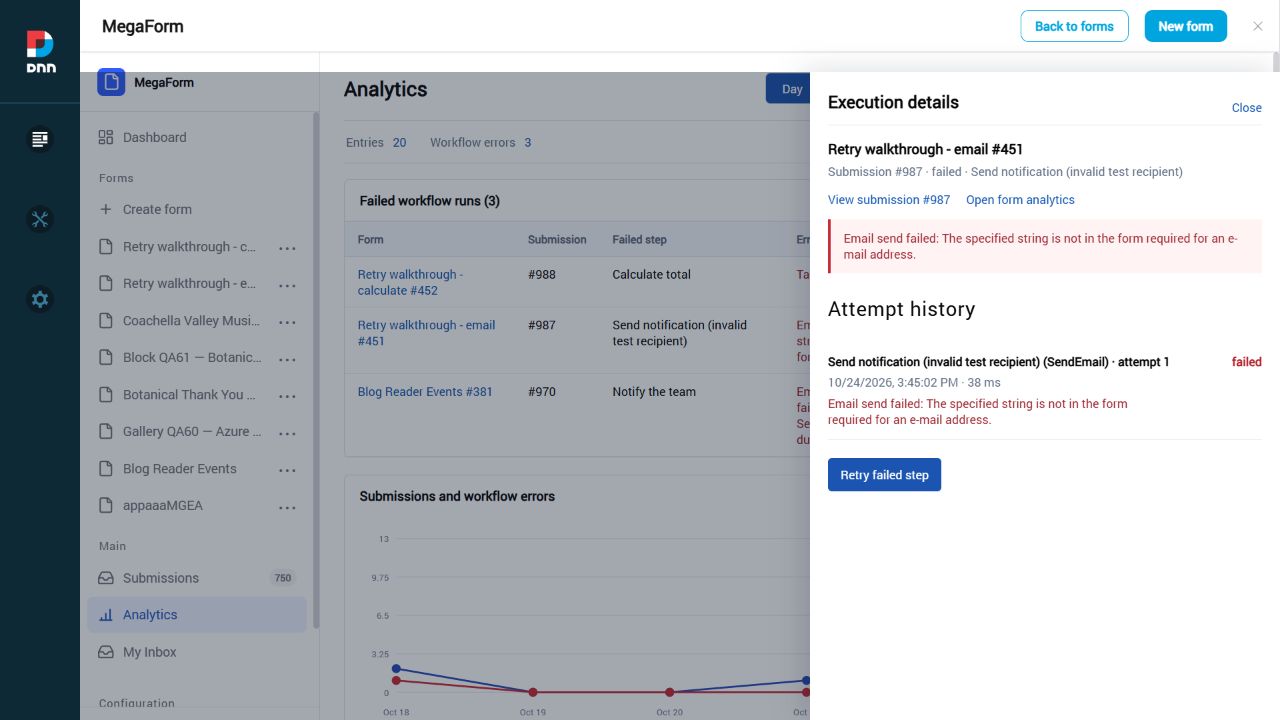Click the Analytics bar chart icon
The height and width of the screenshot is (720, 1280).
[x=106, y=615]
